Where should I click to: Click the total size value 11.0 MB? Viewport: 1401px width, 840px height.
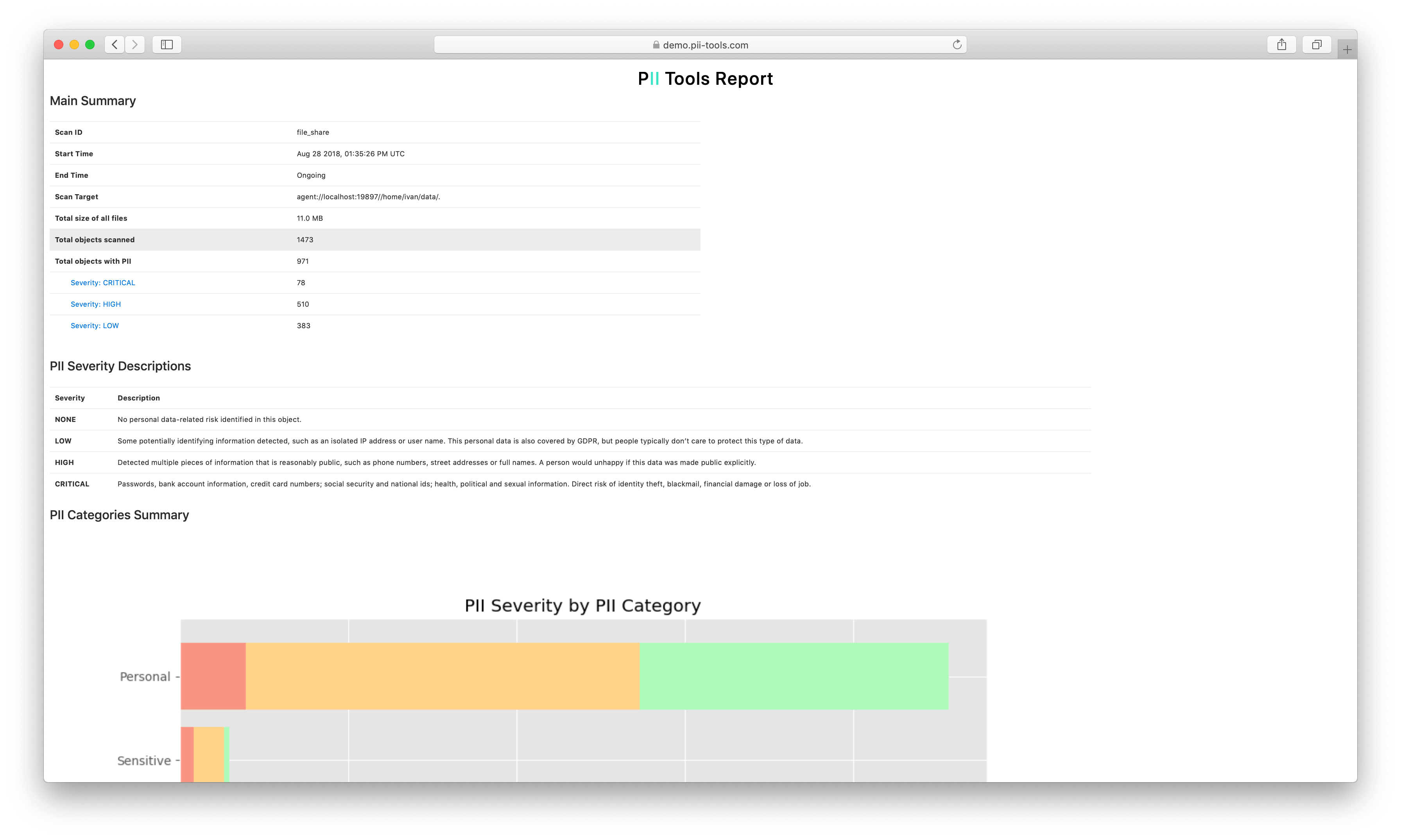pos(310,218)
